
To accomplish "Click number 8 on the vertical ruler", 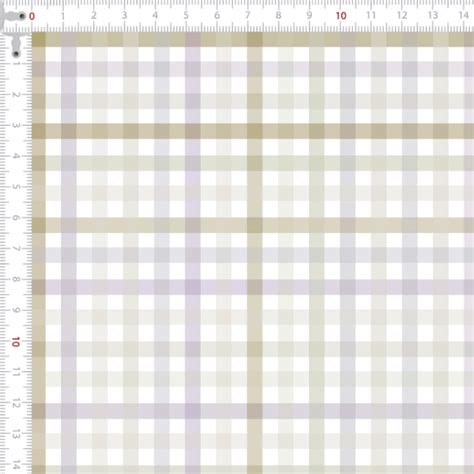I will (16, 279).
